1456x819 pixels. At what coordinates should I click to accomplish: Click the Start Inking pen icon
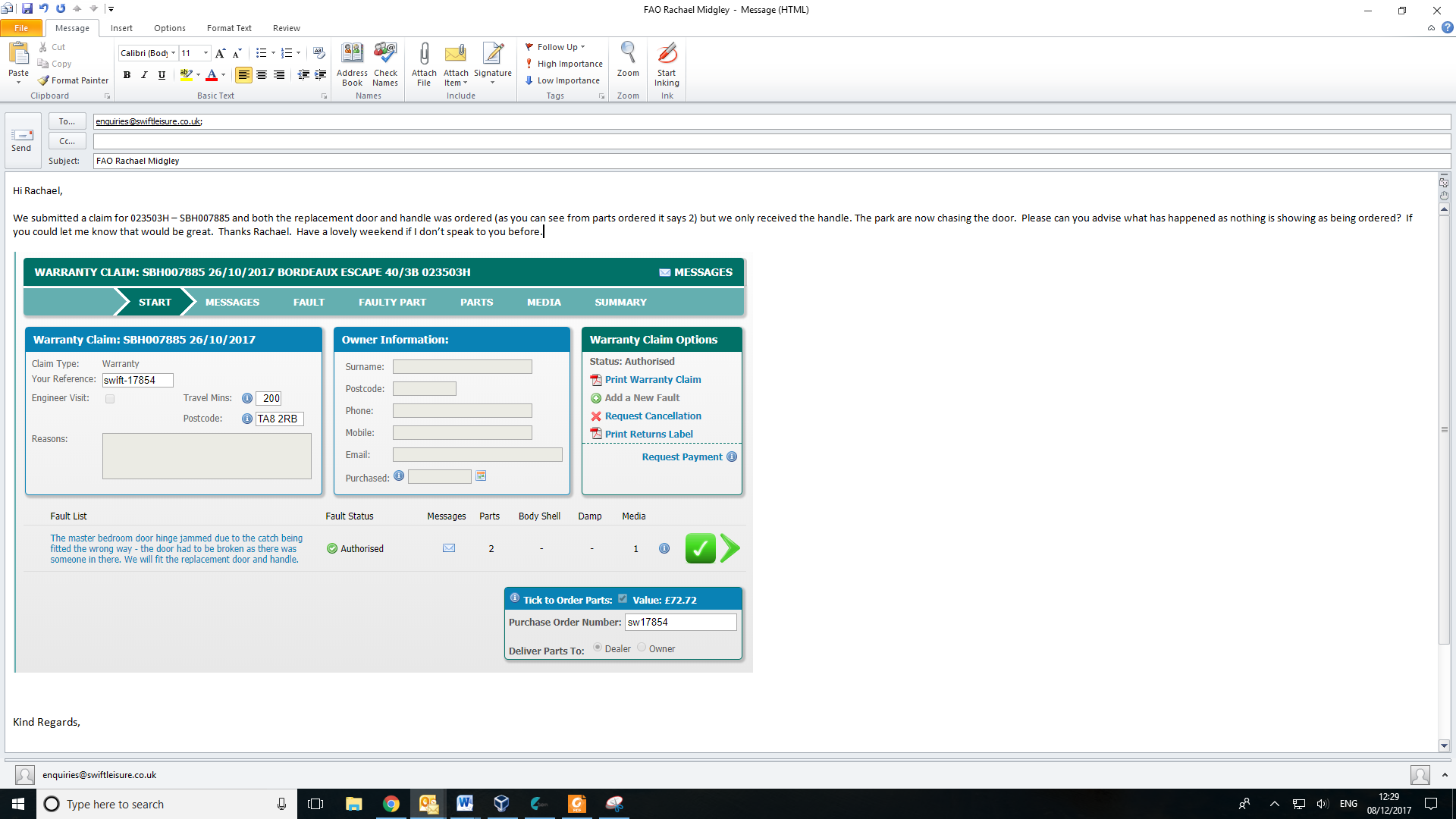point(667,55)
